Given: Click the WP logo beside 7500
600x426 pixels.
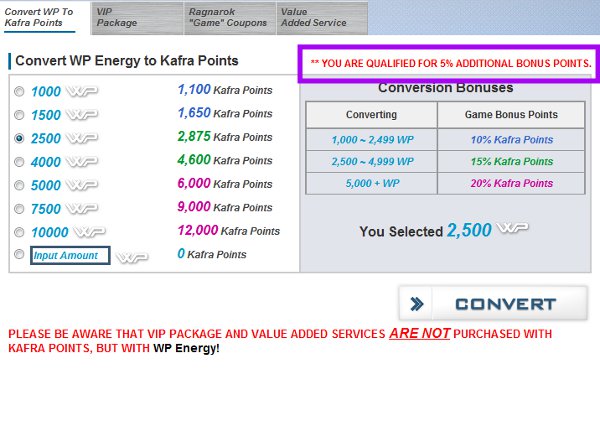Looking at the screenshot, I should tap(82, 209).
